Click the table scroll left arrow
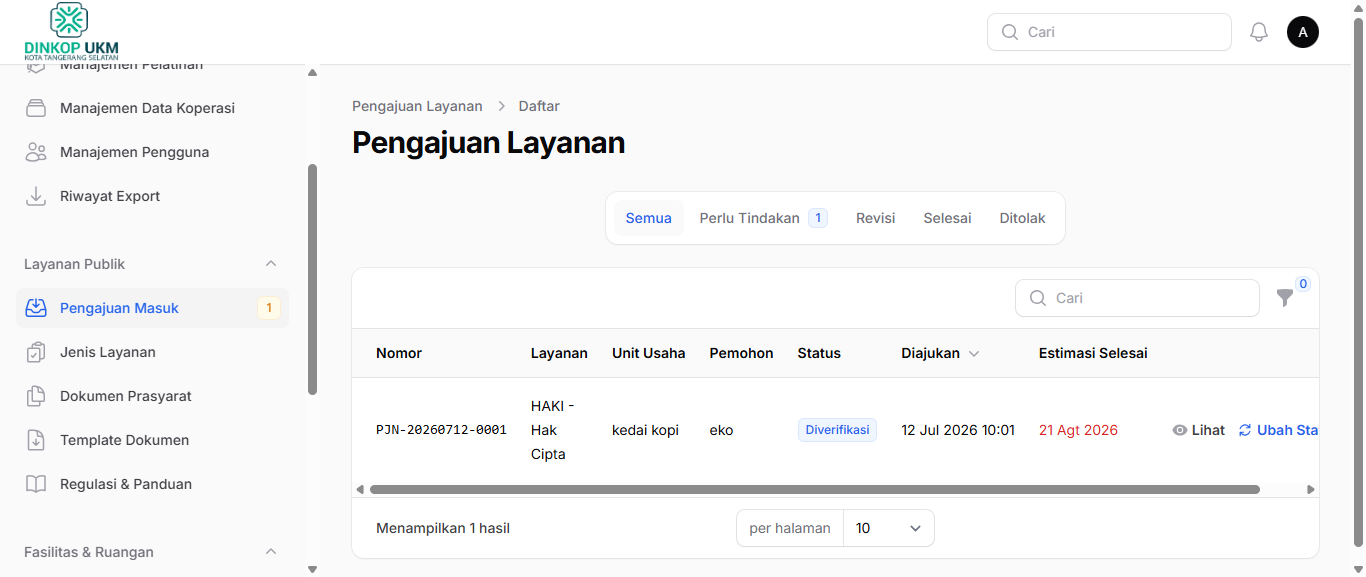Screen dimensions: 1366x577 point(360,490)
